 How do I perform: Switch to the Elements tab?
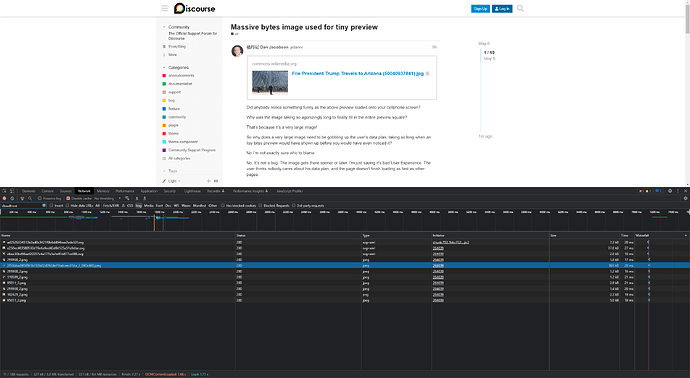pos(29,191)
